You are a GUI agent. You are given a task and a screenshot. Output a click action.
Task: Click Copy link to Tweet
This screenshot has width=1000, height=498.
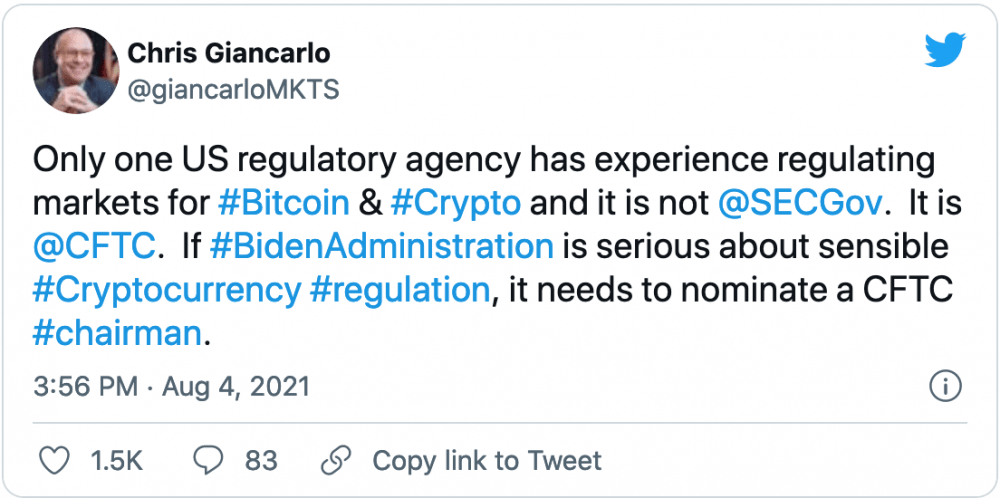487,460
